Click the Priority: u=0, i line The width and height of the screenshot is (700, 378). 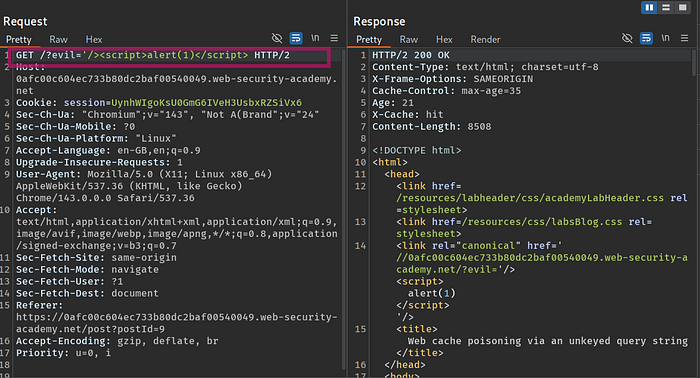click(63, 353)
